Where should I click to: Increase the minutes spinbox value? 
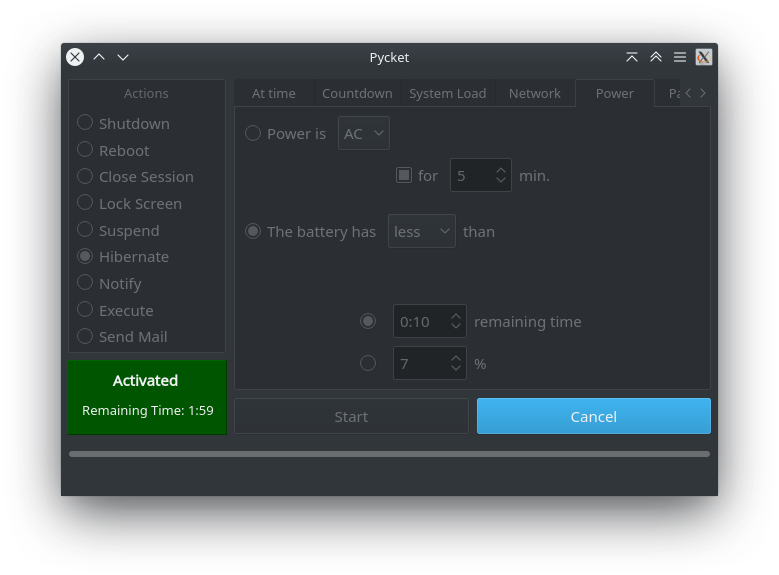pyautogui.click(x=501, y=170)
